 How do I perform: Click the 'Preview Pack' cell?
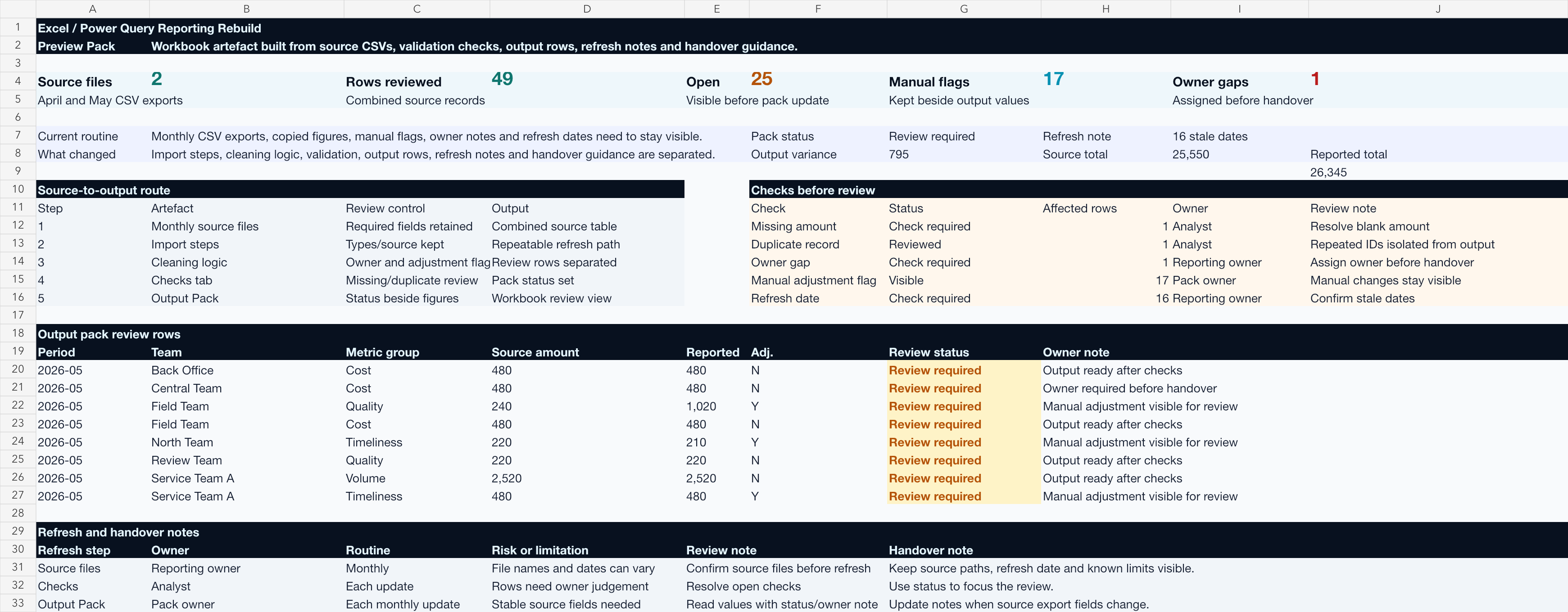(x=76, y=46)
